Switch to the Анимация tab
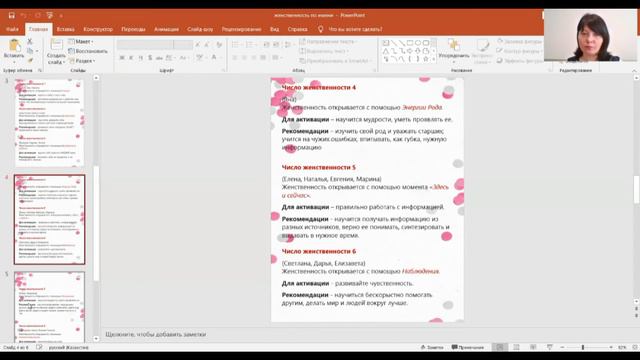The height and width of the screenshot is (360, 640). click(x=166, y=29)
